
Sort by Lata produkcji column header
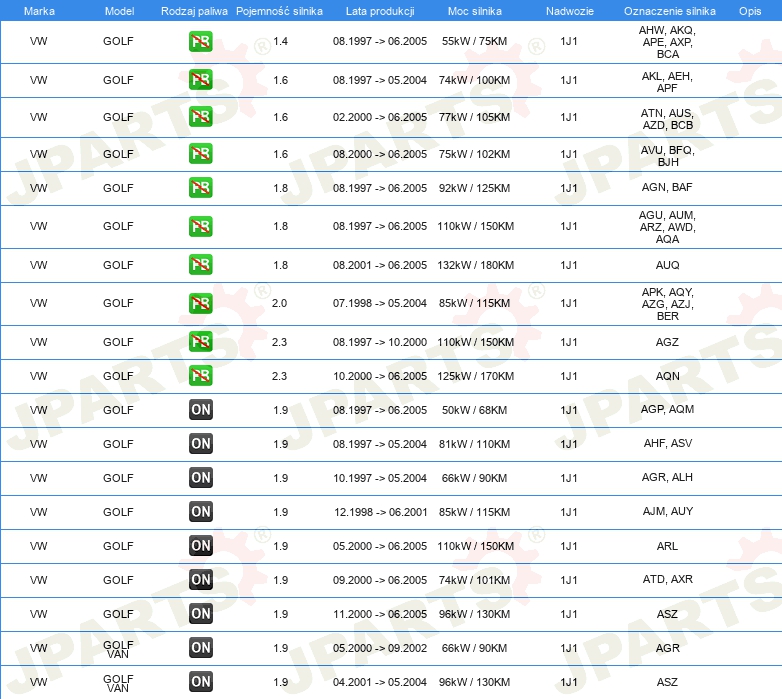[x=380, y=11]
